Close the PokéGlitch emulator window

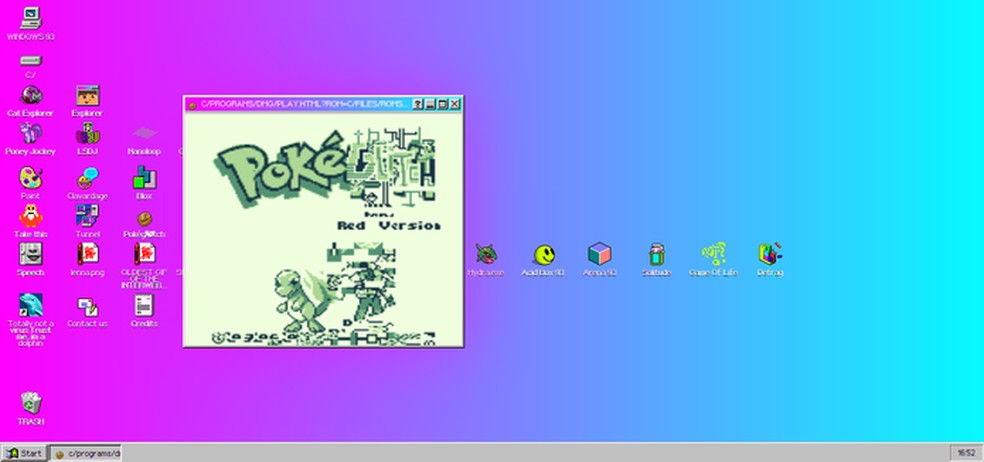coord(455,104)
